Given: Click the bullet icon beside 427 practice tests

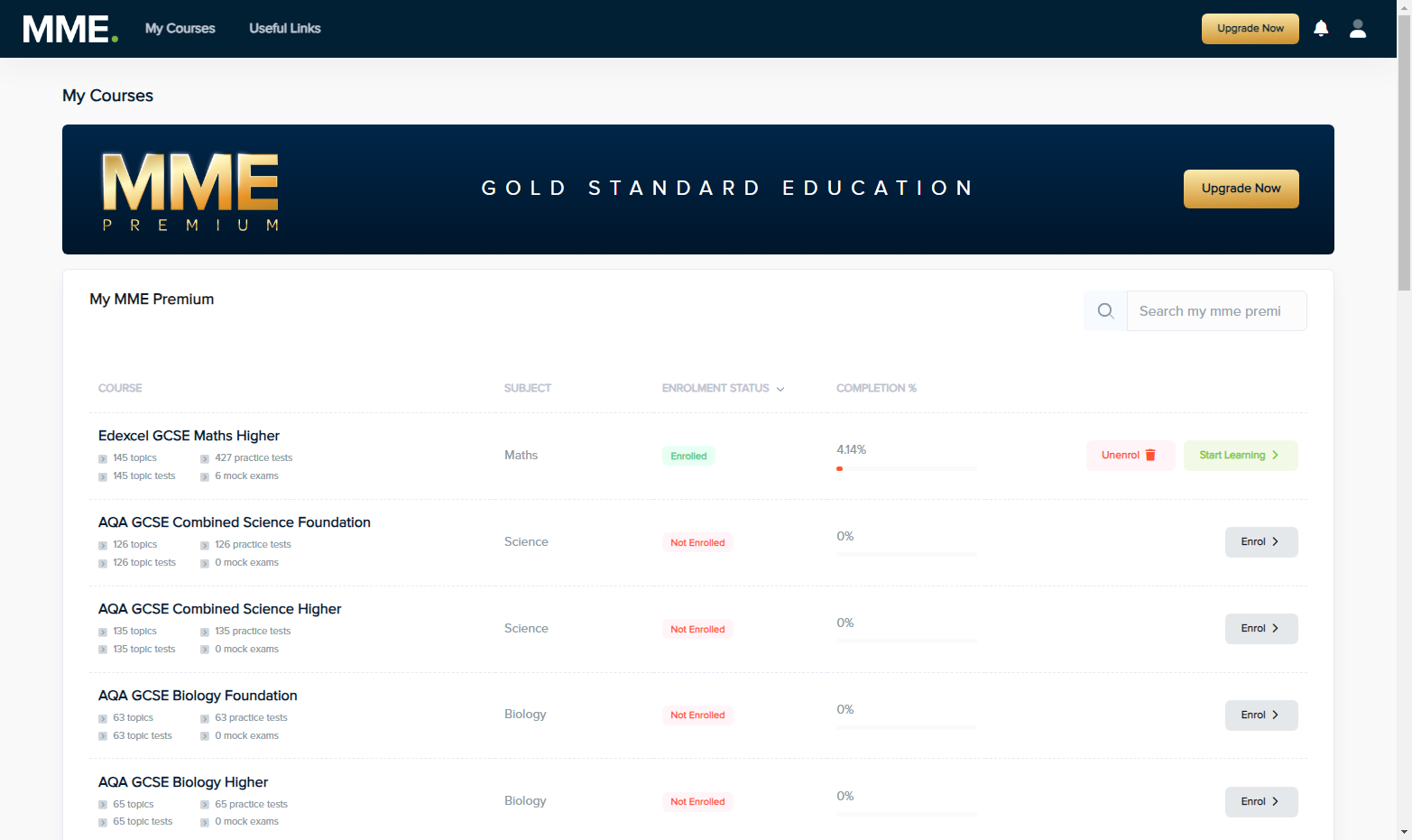Looking at the screenshot, I should tap(205, 458).
